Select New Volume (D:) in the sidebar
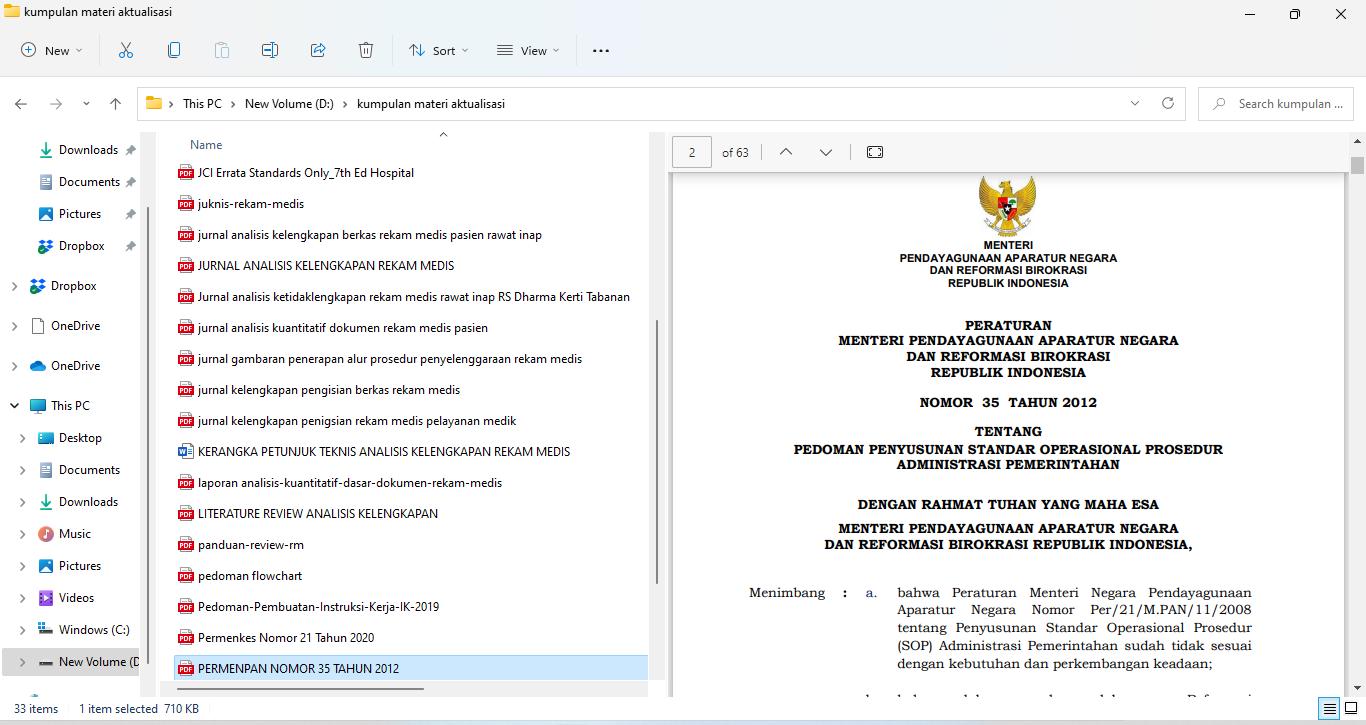This screenshot has width=1366, height=725. pos(71,662)
